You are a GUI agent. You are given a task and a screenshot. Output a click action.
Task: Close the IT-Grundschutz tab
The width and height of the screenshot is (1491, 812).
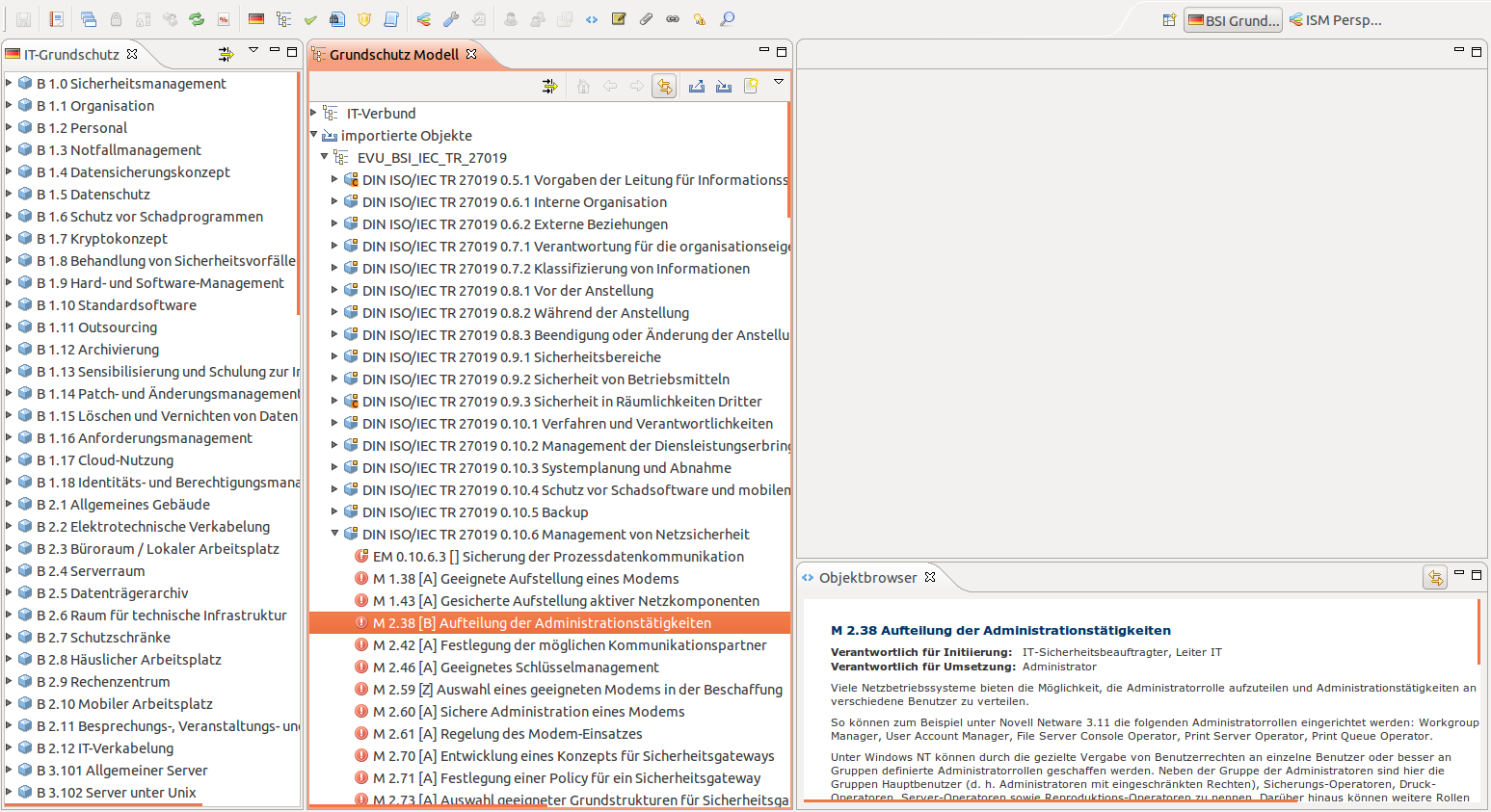pyautogui.click(x=132, y=54)
